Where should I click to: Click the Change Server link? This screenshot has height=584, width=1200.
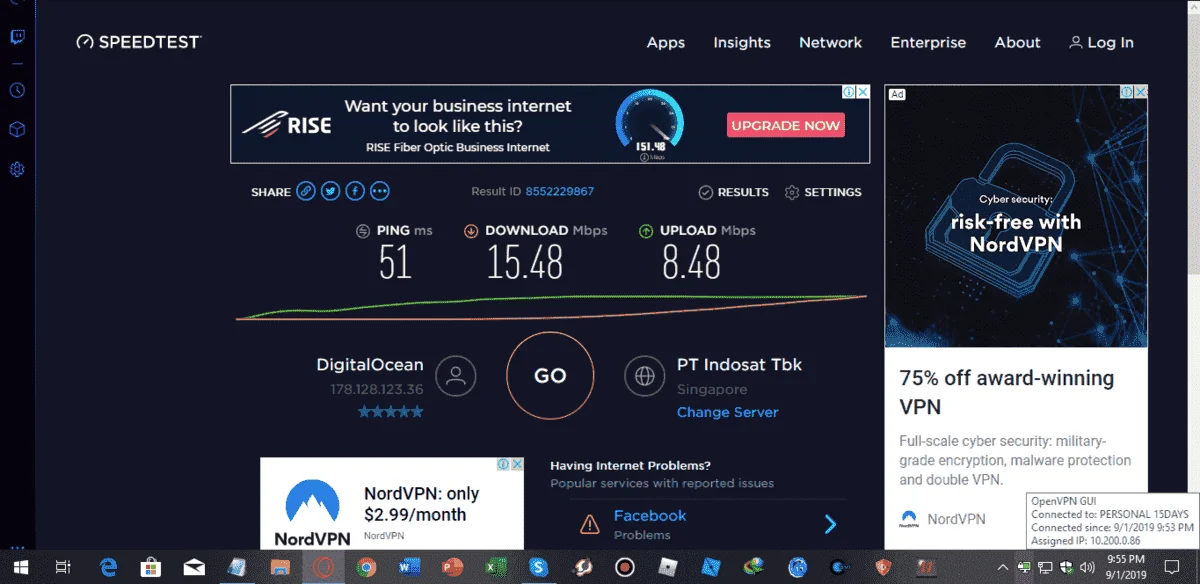[727, 412]
